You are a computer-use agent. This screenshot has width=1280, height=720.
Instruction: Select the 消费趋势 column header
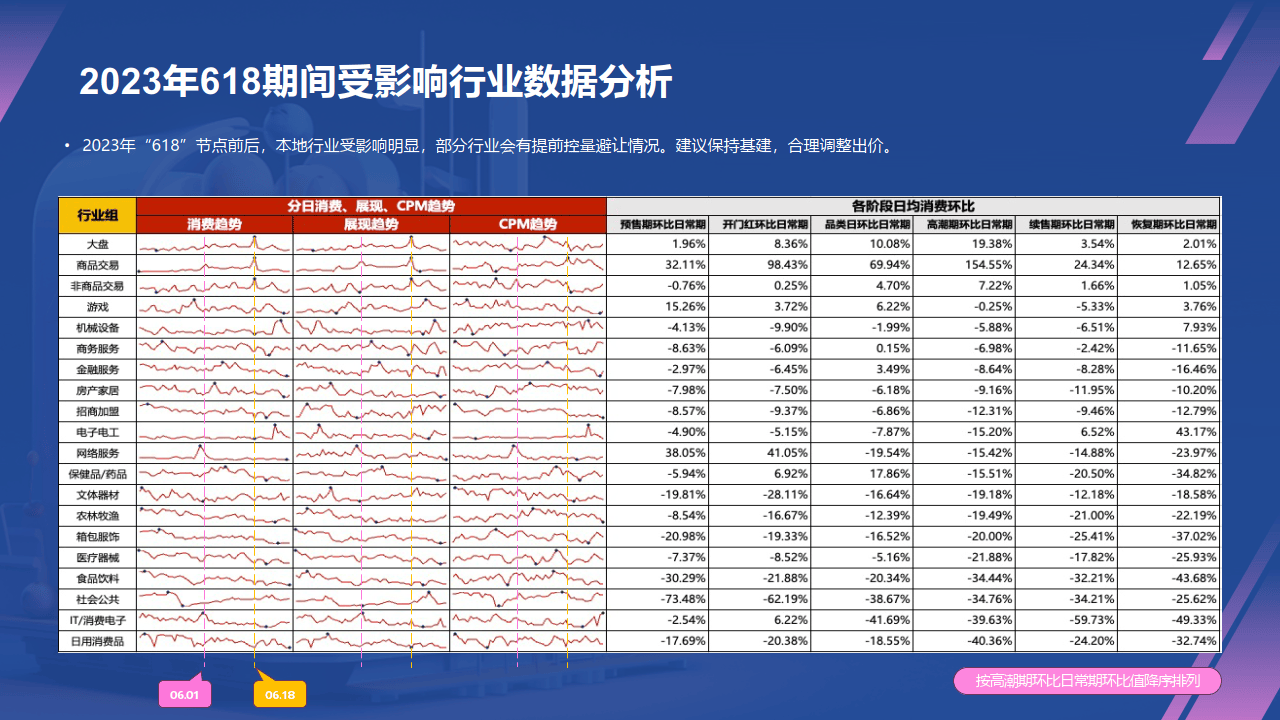pyautogui.click(x=215, y=224)
